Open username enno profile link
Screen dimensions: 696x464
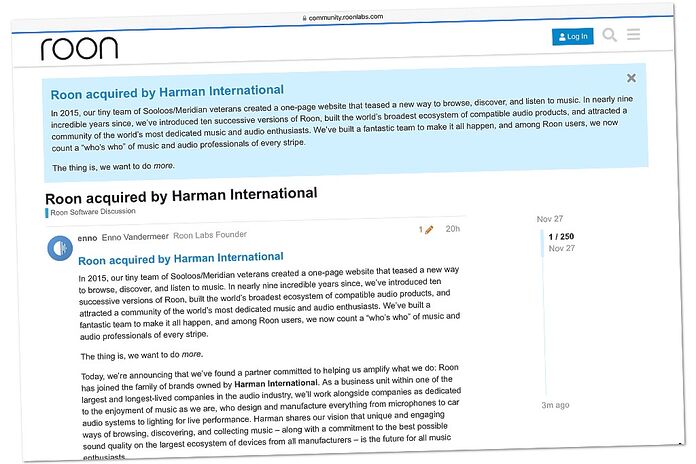tap(87, 238)
